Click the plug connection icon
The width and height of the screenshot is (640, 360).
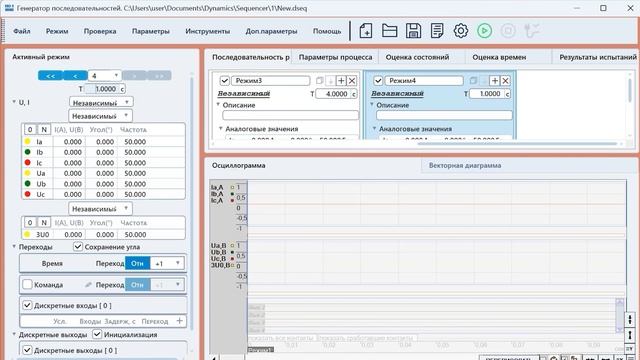click(x=532, y=31)
